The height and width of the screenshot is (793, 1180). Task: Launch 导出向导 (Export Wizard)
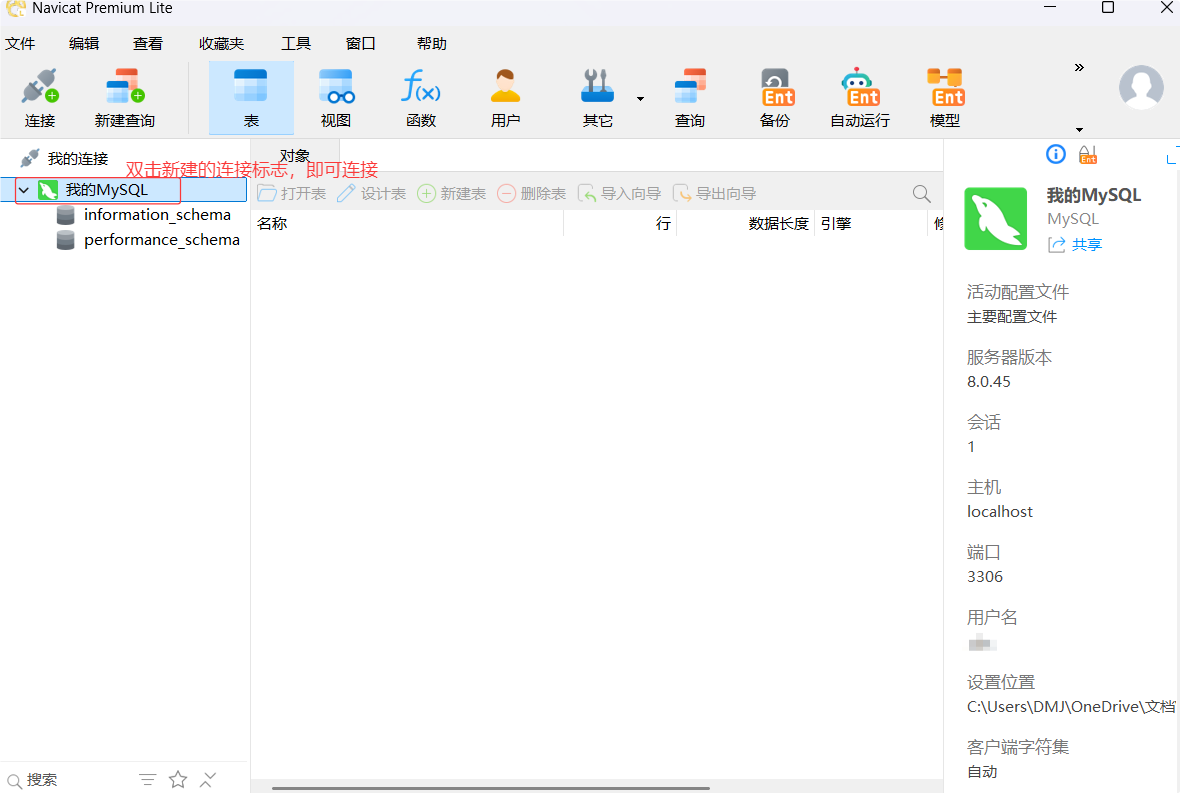(x=714, y=194)
